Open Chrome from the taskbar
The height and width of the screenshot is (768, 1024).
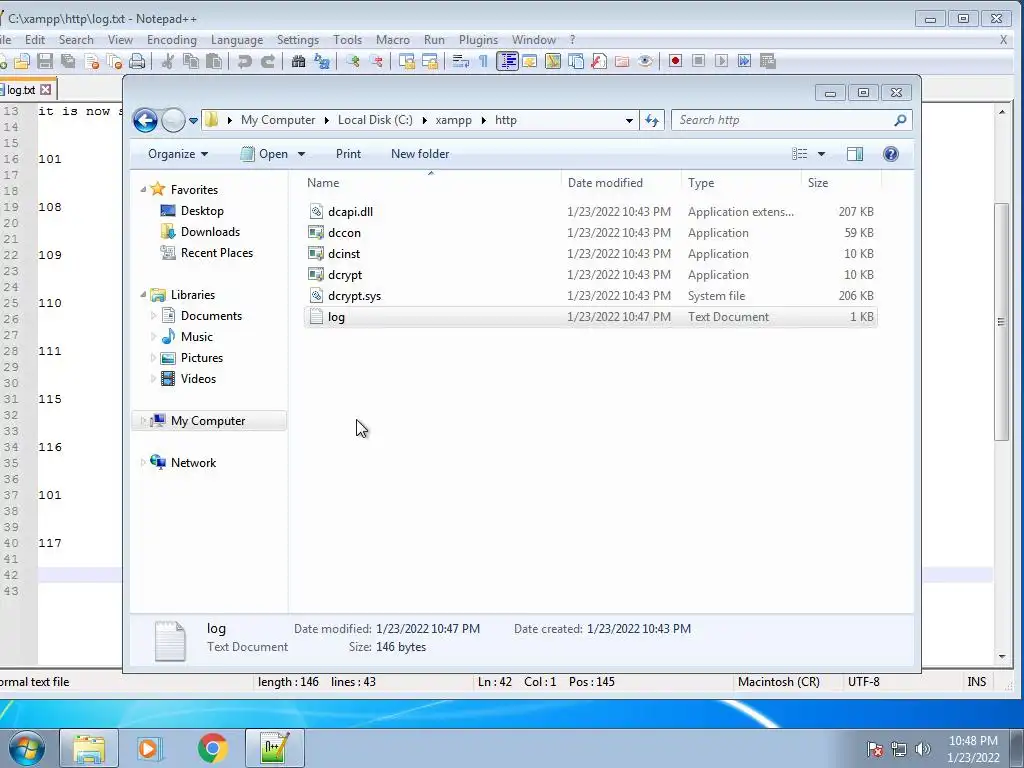coord(212,748)
